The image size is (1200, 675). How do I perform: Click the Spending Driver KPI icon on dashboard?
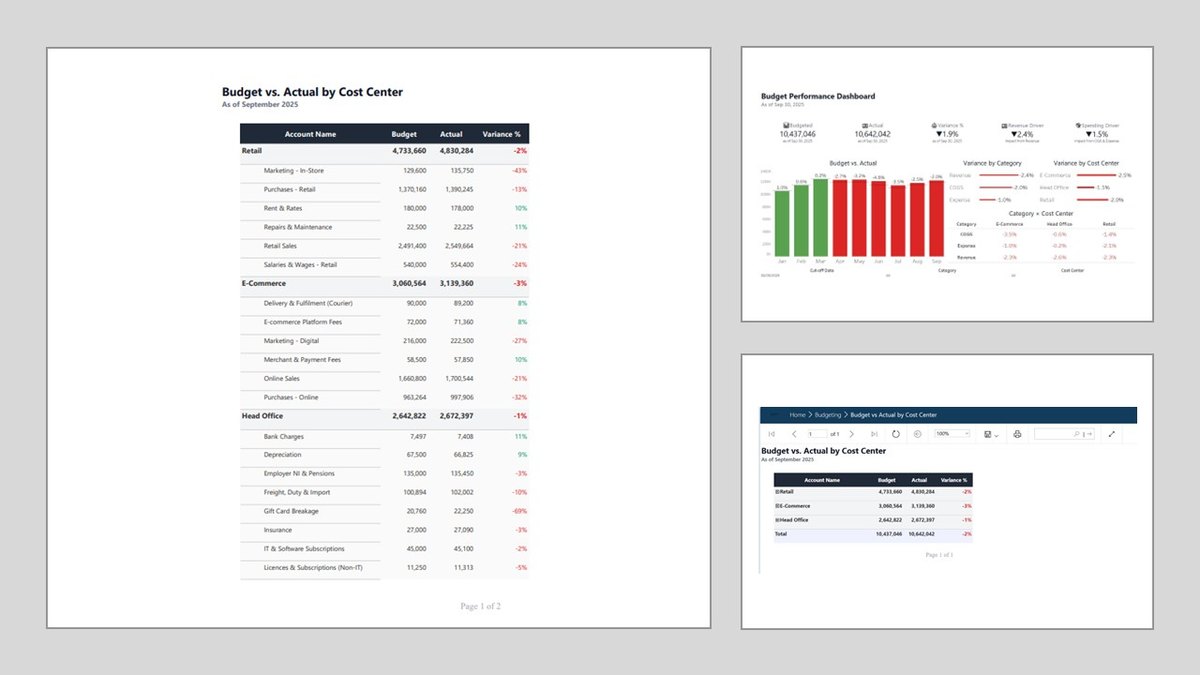coord(1078,126)
